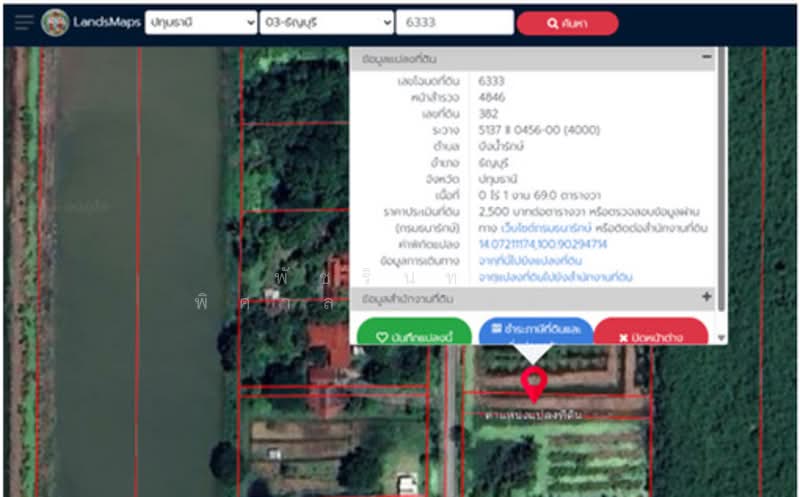Image resolution: width=800 pixels, height=497 pixels.
Task: Collapse ข้อมูลแปลงที่ดิน panel with minus icon
Action: point(707,57)
